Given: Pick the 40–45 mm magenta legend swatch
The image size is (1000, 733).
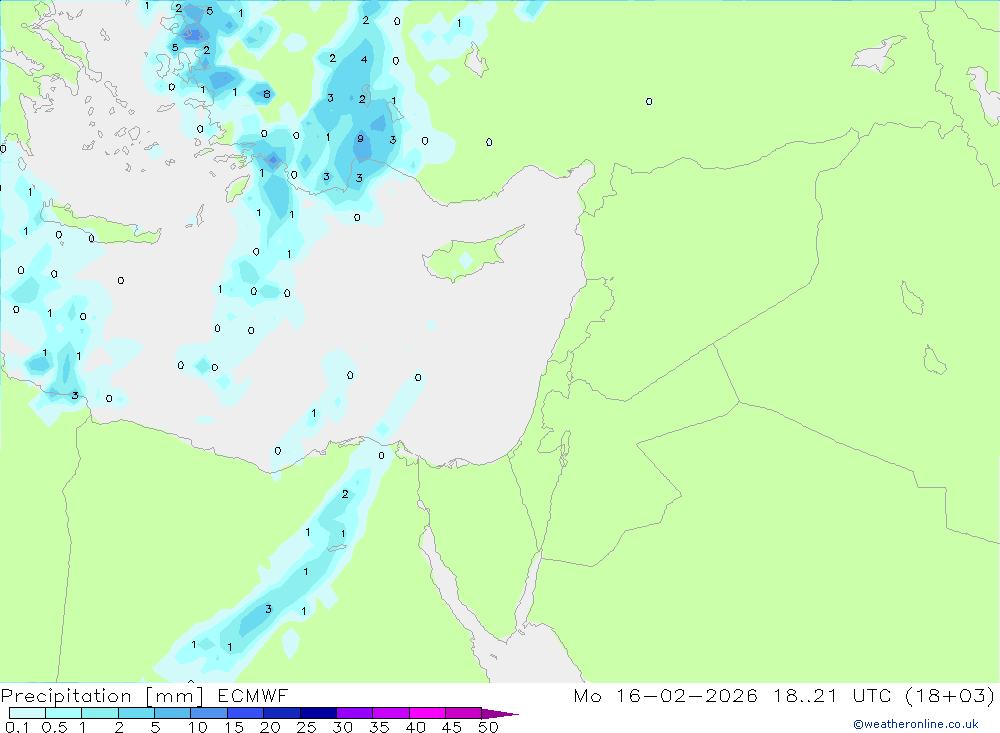Looking at the screenshot, I should click(x=427, y=713).
